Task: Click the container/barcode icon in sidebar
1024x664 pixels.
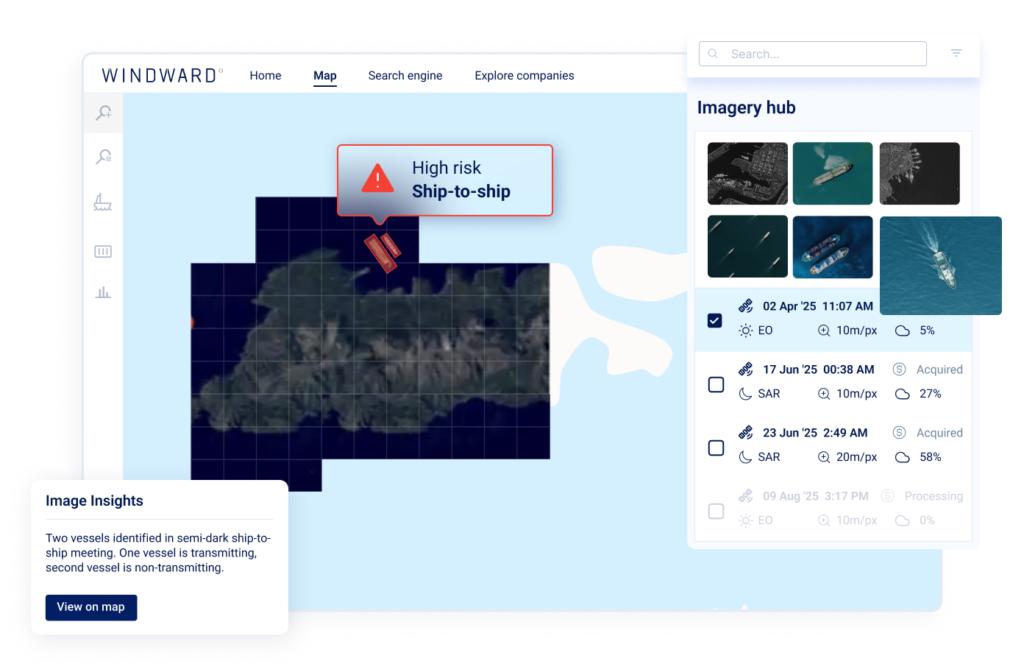Action: [x=102, y=251]
